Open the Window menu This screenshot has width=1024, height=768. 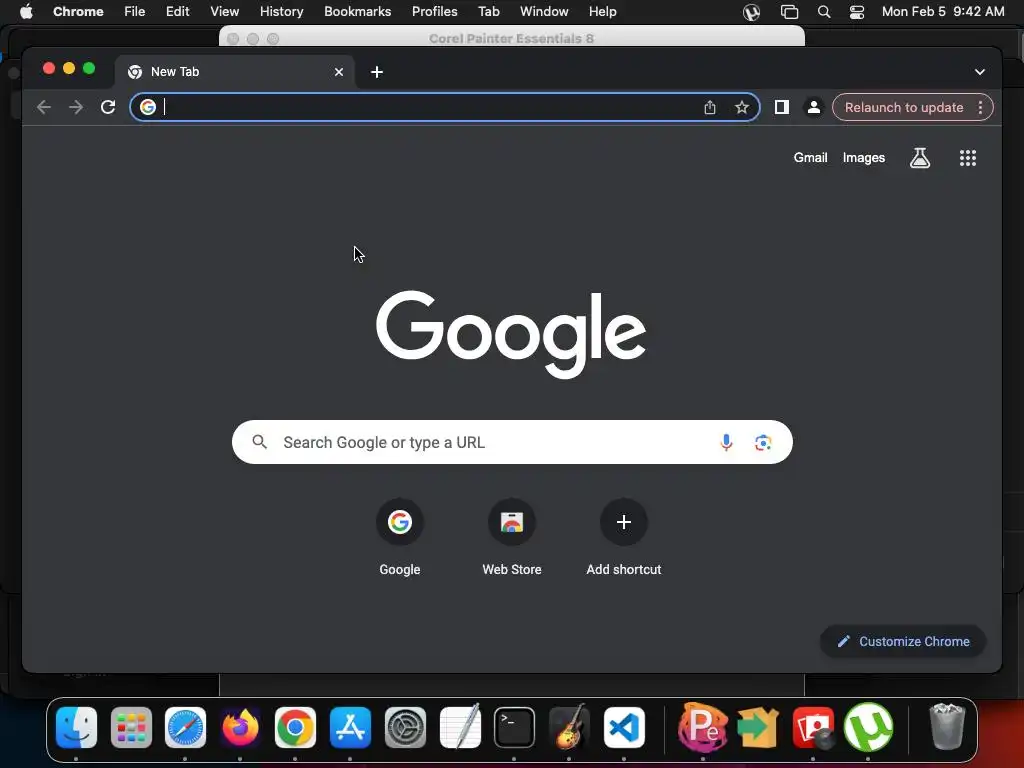544,12
